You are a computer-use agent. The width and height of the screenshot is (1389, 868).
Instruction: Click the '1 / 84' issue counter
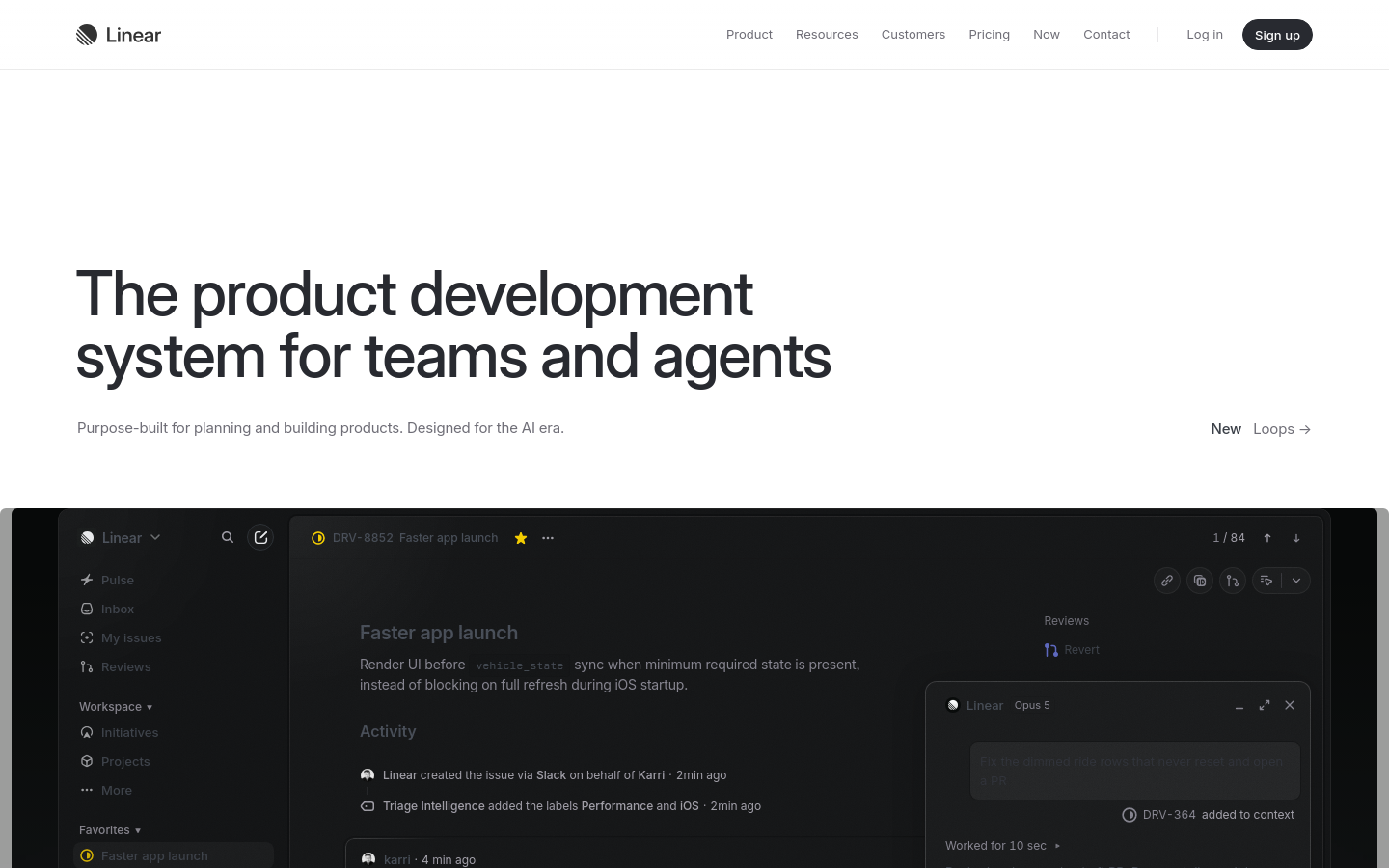point(1229,538)
